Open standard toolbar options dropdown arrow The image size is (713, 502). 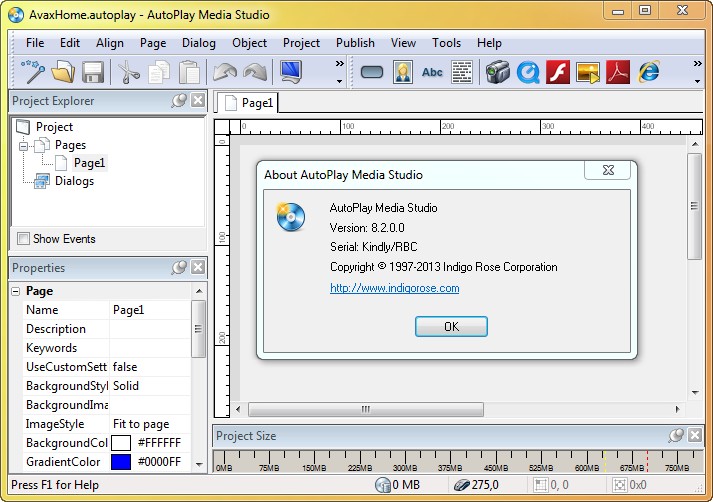pyautogui.click(x=340, y=81)
